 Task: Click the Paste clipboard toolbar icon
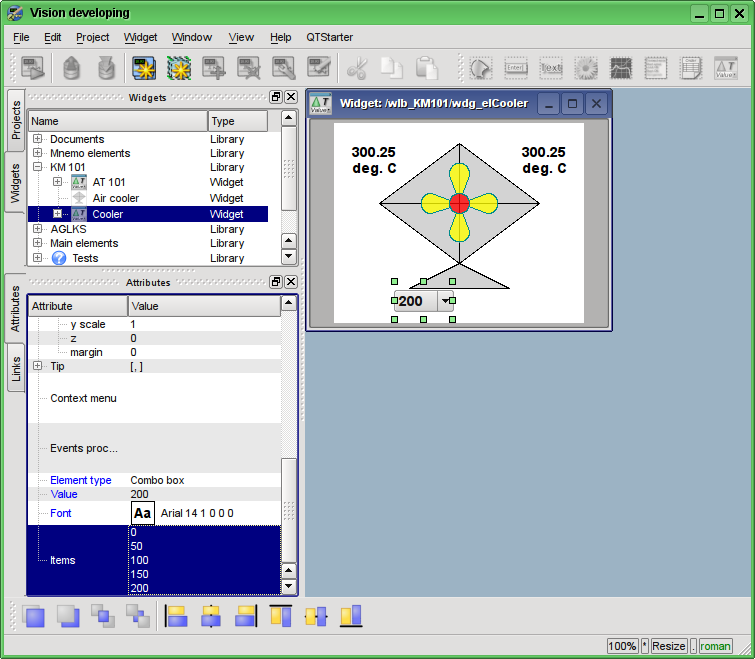[x=427, y=68]
